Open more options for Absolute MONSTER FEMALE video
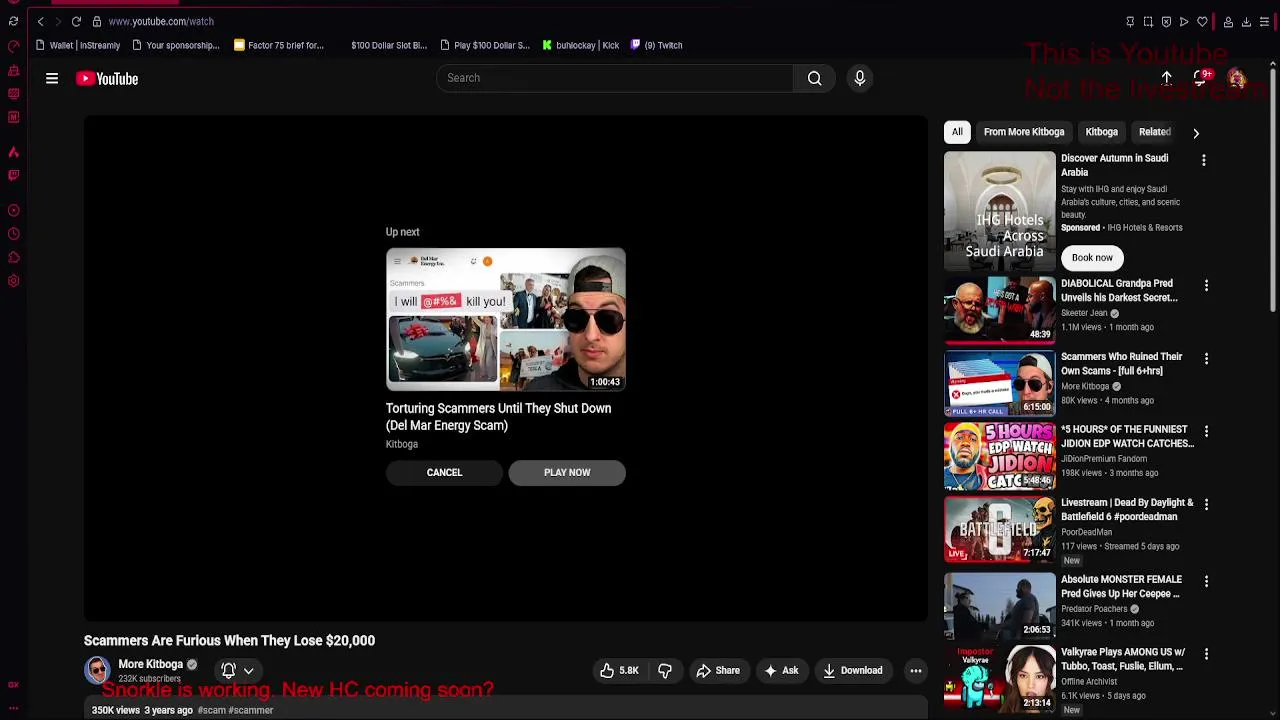The image size is (1280, 720). click(x=1206, y=581)
